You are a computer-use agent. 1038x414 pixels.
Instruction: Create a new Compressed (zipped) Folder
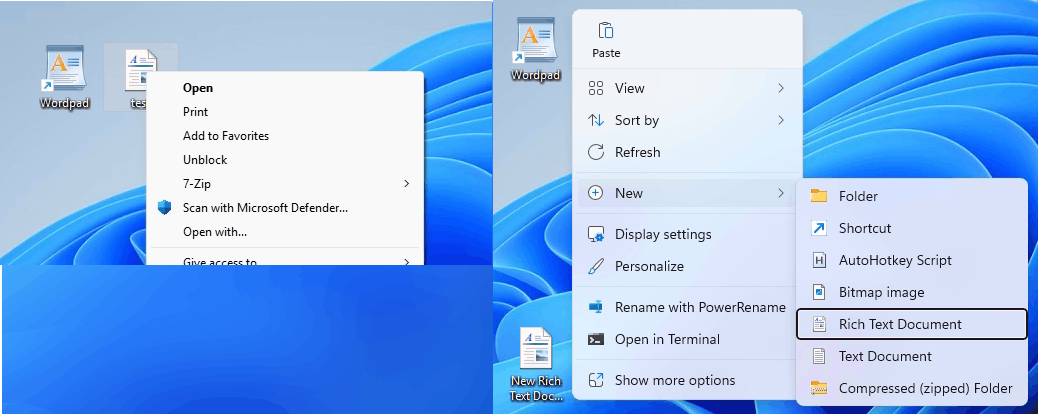click(925, 388)
